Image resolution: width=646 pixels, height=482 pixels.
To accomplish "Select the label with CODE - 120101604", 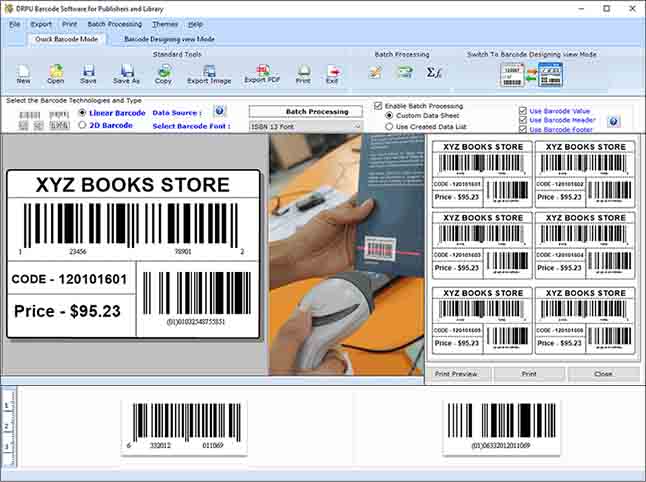I will point(585,246).
